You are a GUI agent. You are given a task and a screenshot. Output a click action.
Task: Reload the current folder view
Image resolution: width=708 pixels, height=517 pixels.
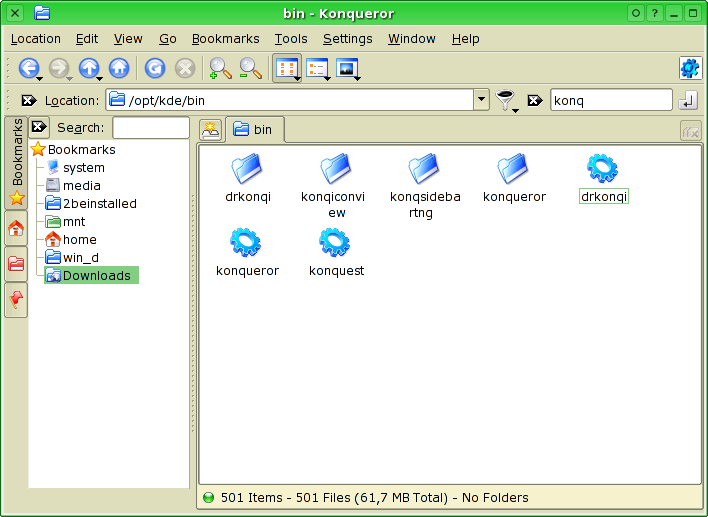coord(154,68)
